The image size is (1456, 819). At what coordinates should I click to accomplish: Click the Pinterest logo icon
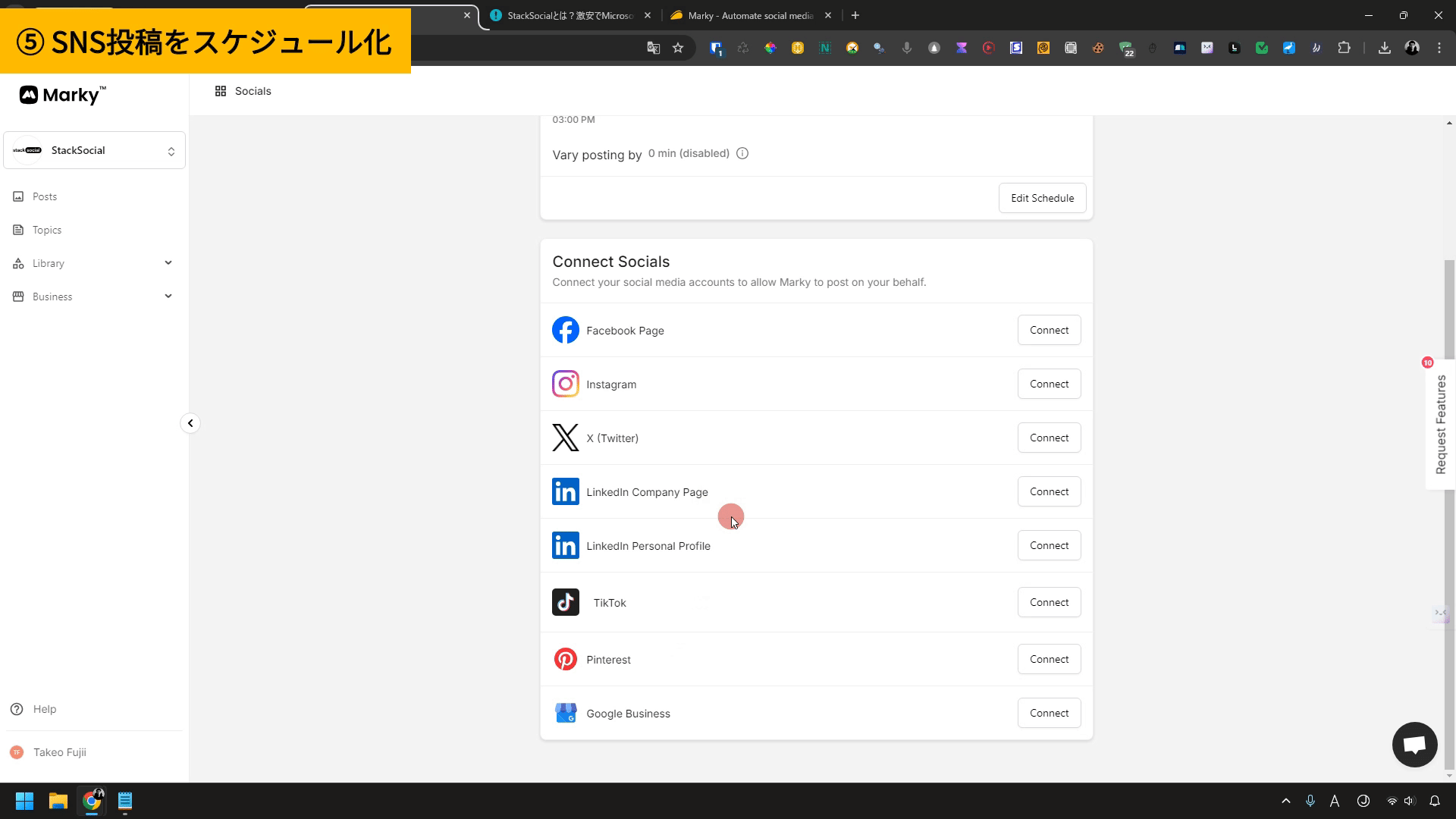(x=565, y=659)
